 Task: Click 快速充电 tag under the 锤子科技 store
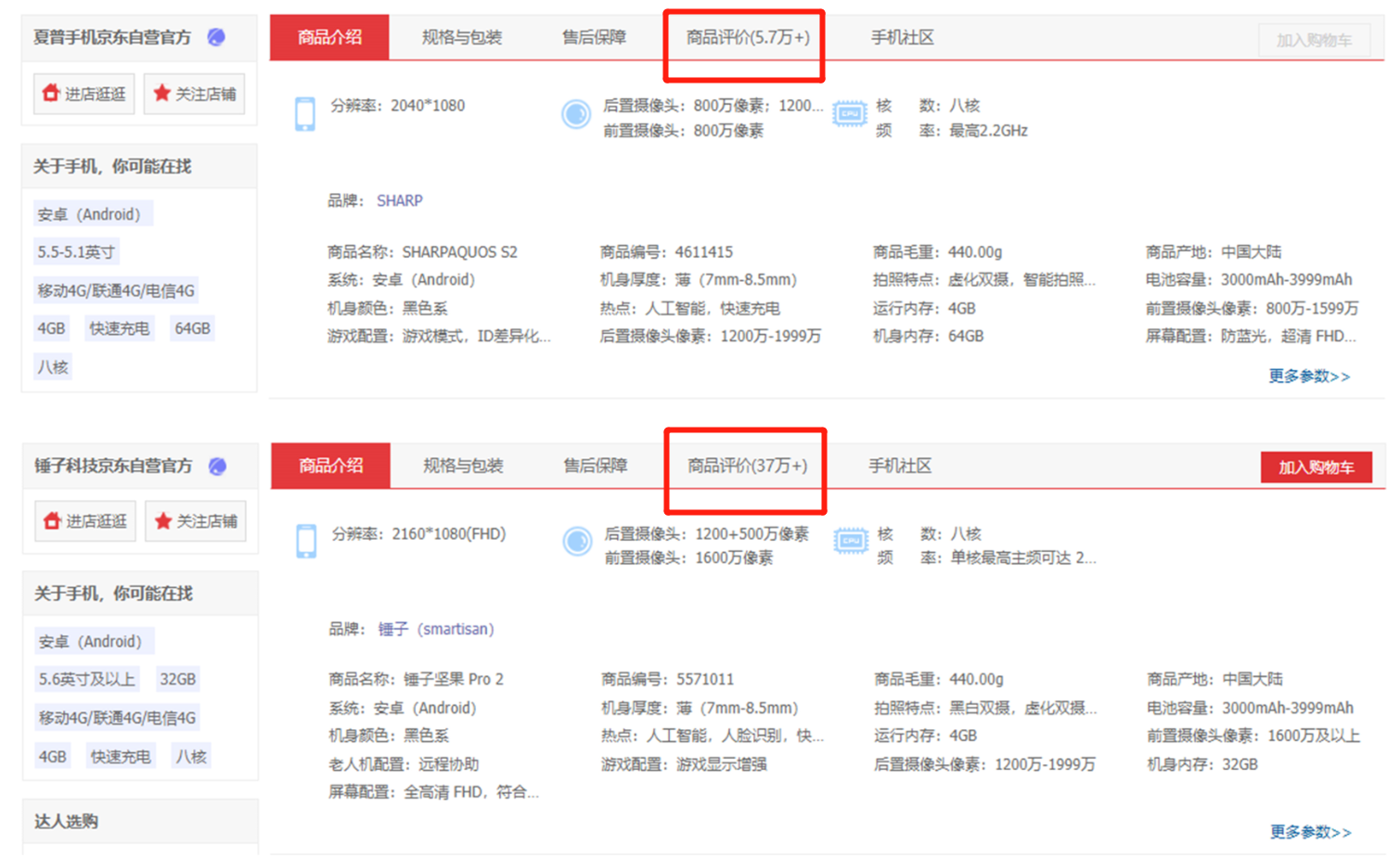[x=121, y=757]
